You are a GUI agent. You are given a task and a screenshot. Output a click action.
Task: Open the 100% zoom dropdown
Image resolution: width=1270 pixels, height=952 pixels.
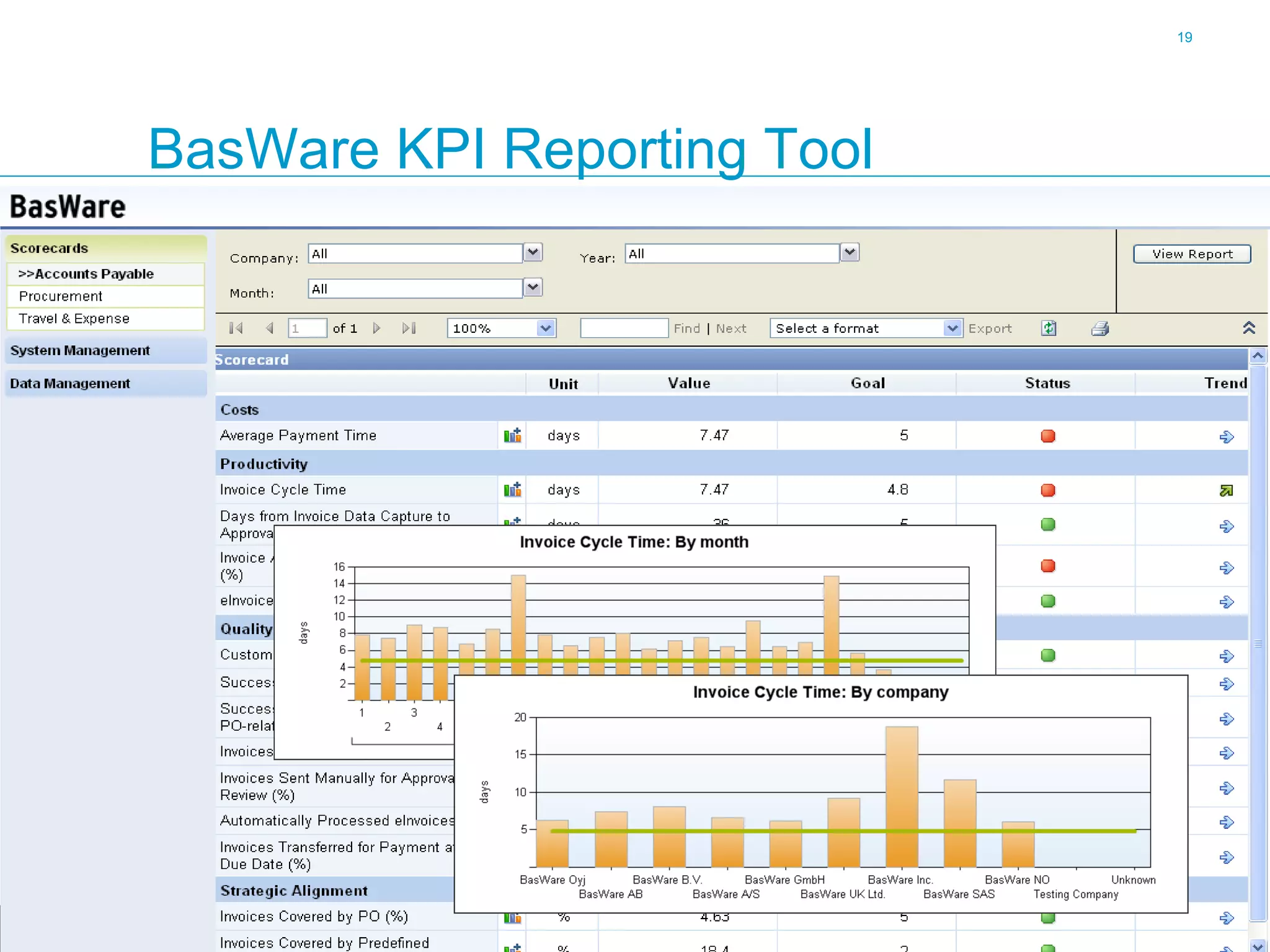(x=546, y=328)
